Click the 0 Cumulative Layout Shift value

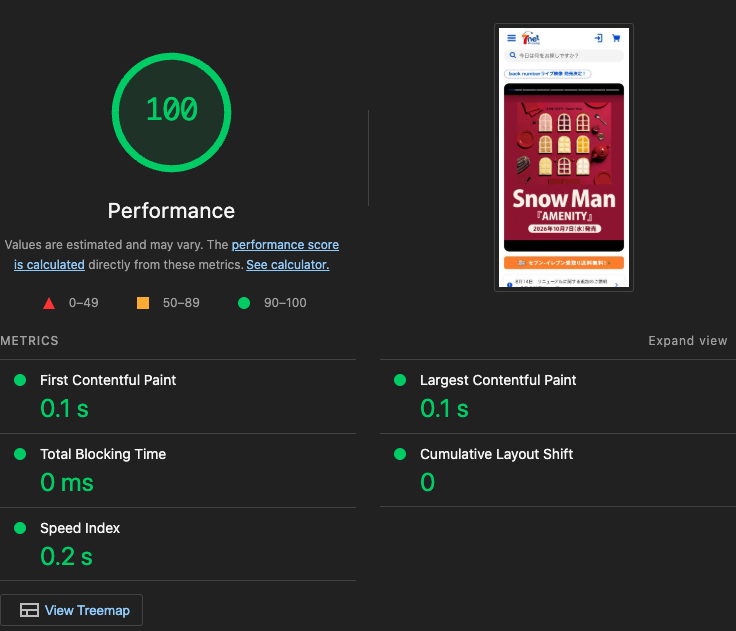coord(428,482)
